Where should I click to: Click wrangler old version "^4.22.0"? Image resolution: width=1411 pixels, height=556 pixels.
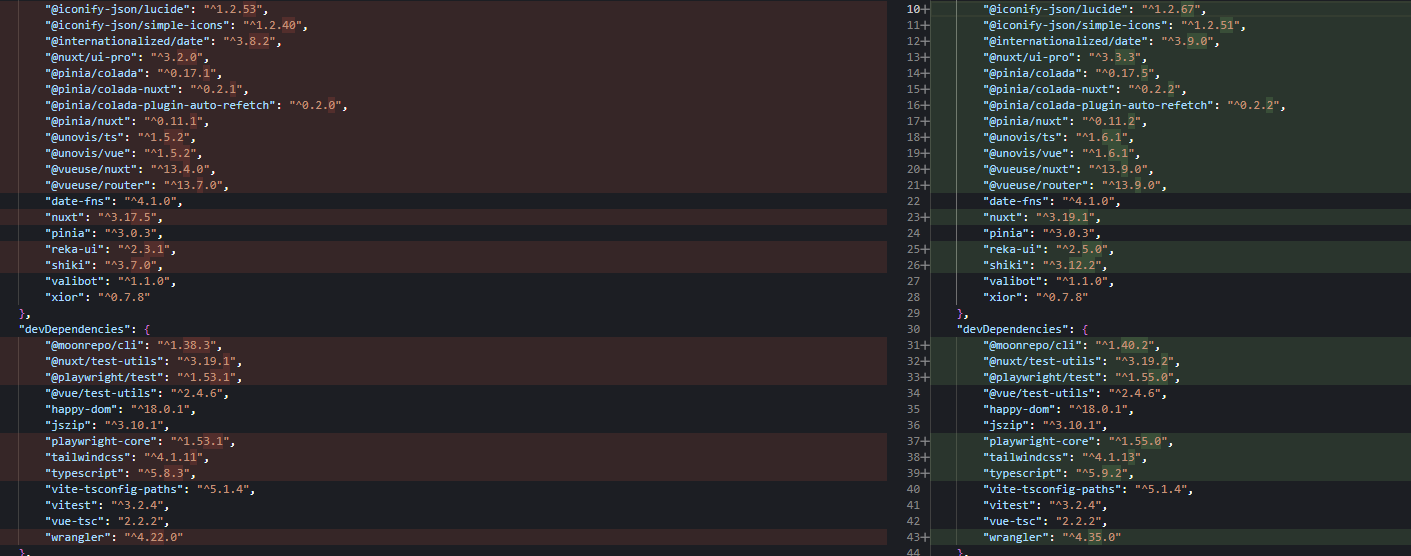click(x=153, y=537)
